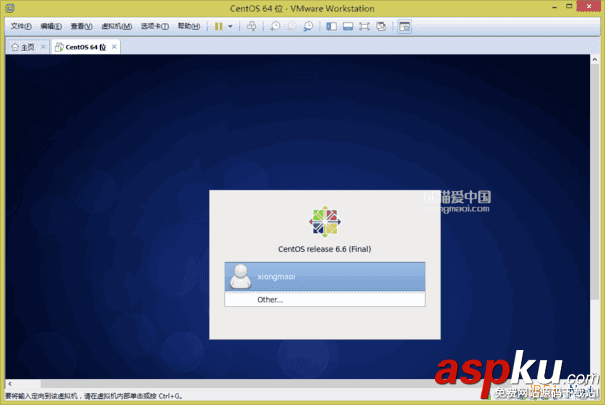This screenshot has height=405, width=605.
Task: Maximize the VMware Workstation window
Action: coord(569,7)
